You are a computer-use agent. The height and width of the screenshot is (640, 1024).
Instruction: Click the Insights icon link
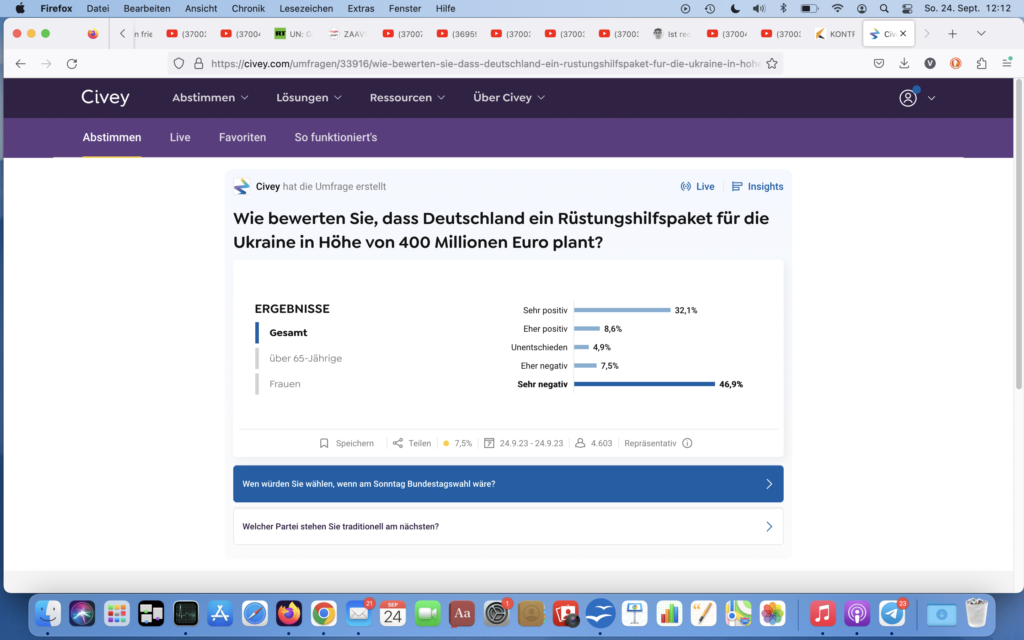pyautogui.click(x=737, y=187)
